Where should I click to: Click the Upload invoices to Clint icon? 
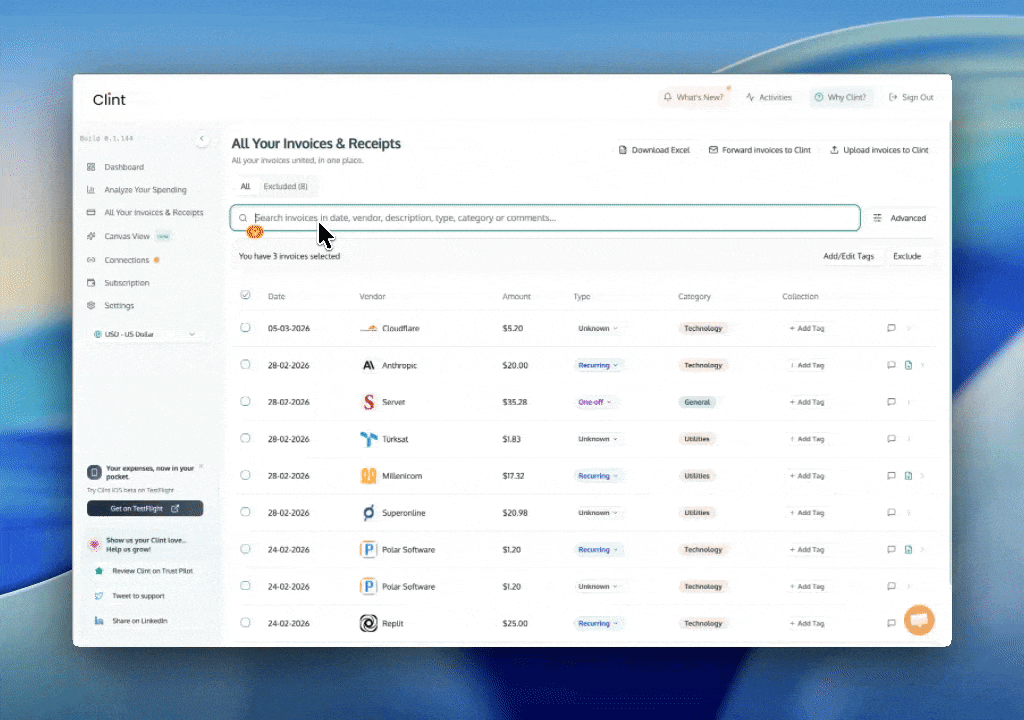pos(837,149)
